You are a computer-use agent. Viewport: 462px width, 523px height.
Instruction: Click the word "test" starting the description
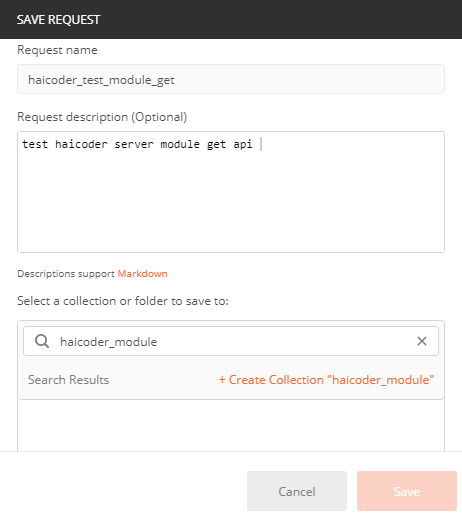pos(35,144)
